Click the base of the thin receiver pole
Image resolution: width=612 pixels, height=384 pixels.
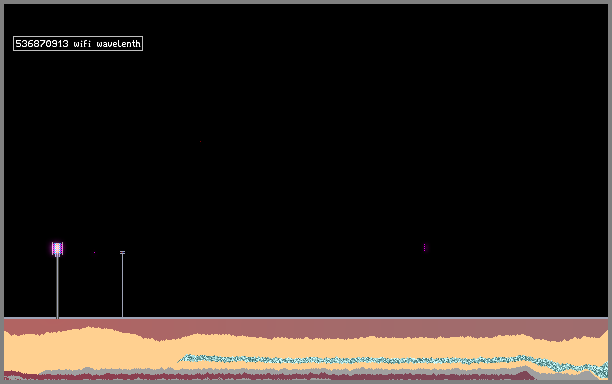click(x=122, y=316)
